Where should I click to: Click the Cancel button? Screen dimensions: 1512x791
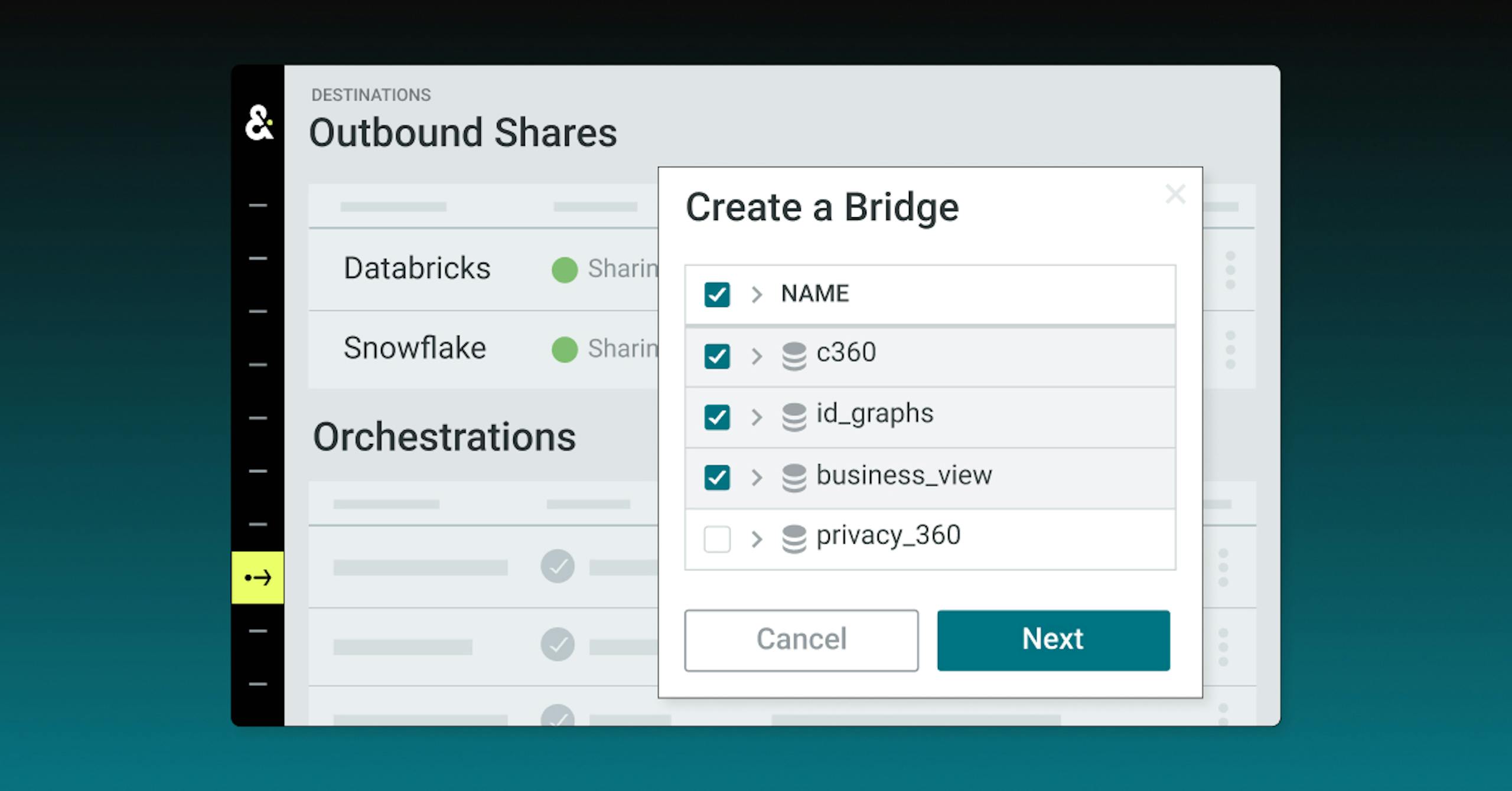[x=801, y=640]
